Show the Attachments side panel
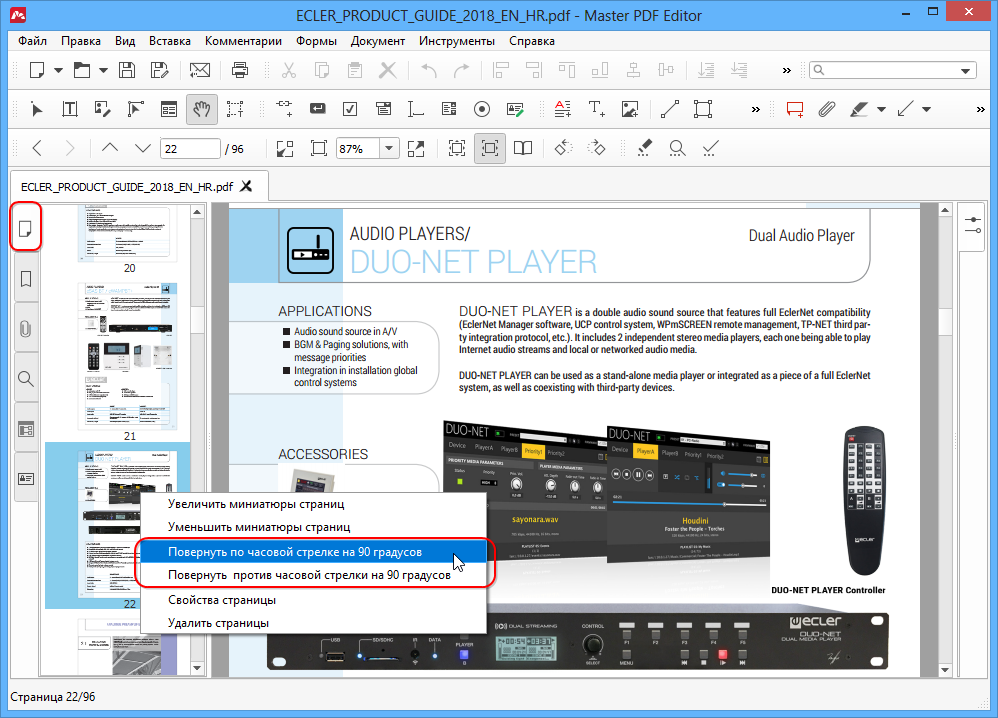 pos(25,328)
